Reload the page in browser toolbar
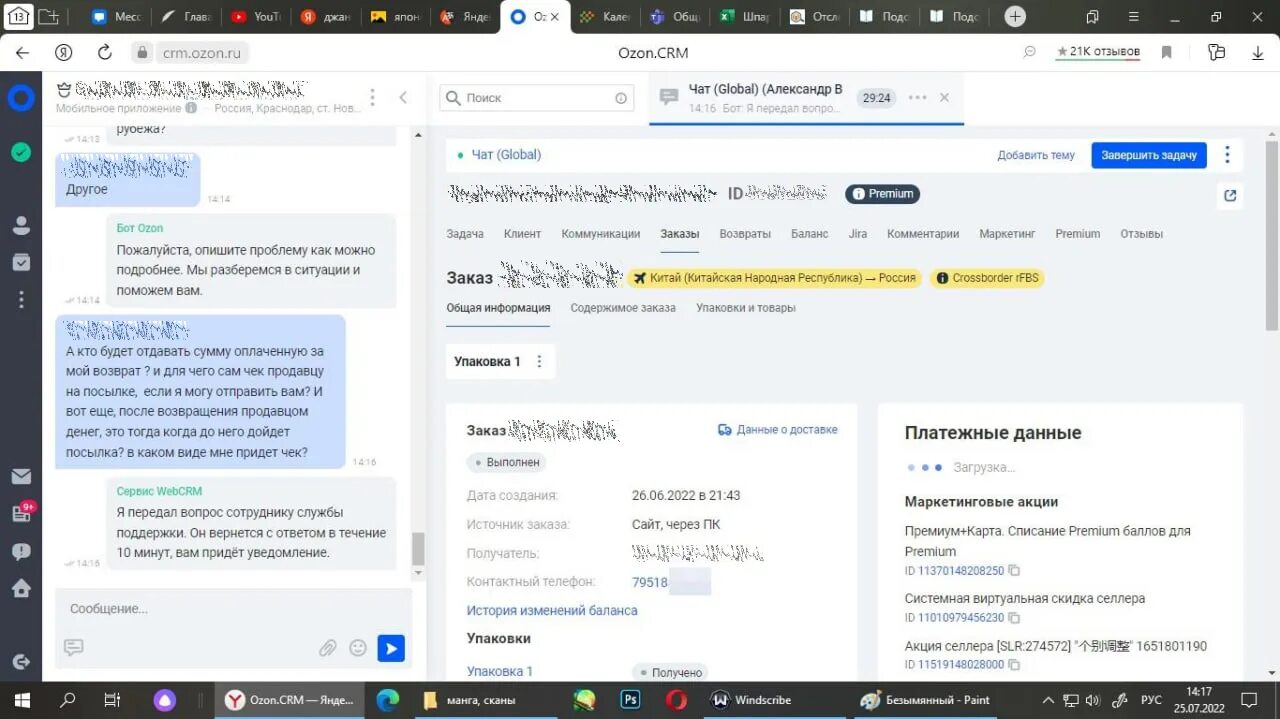Image resolution: width=1280 pixels, height=719 pixels. click(105, 53)
